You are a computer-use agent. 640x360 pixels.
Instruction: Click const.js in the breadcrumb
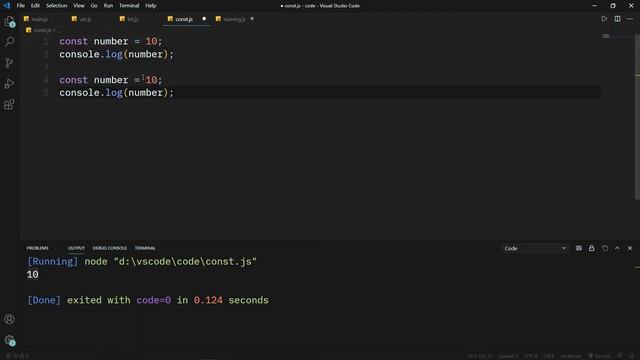pyautogui.click(x=42, y=30)
